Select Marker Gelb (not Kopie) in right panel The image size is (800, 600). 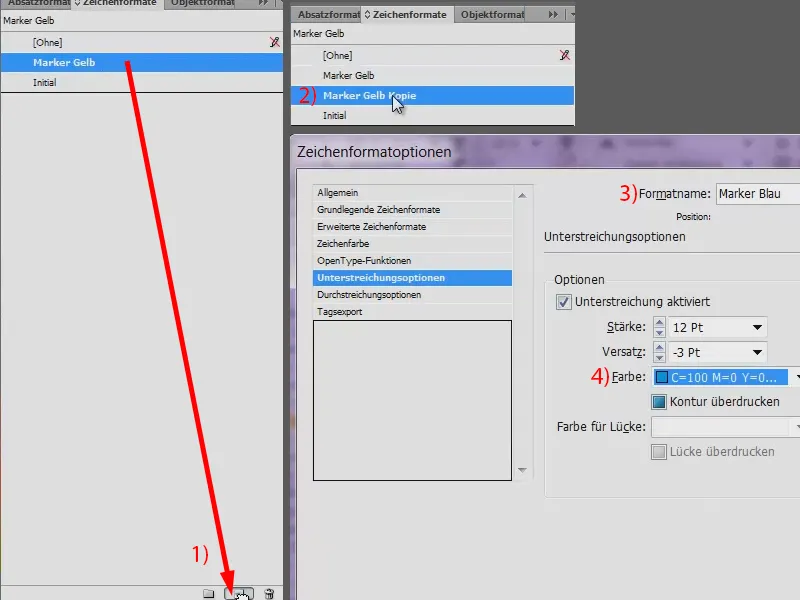click(432, 76)
